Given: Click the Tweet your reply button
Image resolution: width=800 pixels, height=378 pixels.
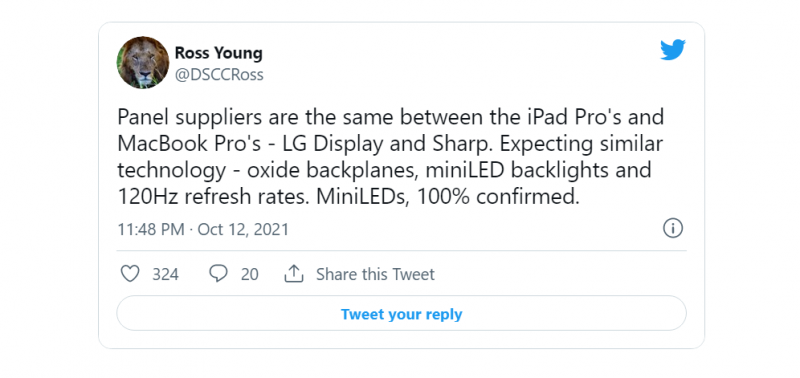Looking at the screenshot, I should (402, 313).
